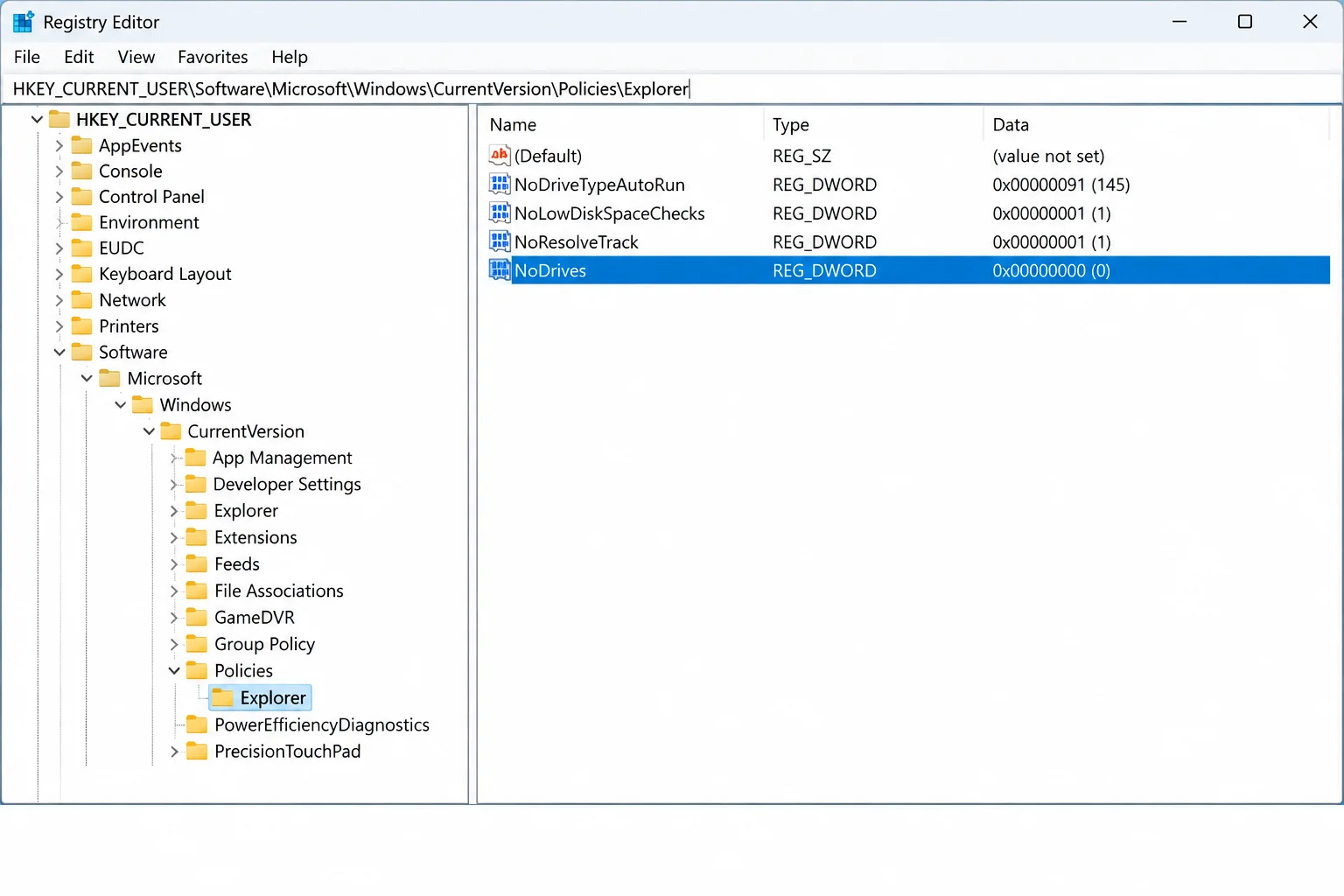Click the NoDrives DWORD icon
This screenshot has width=1344, height=896.
500,270
